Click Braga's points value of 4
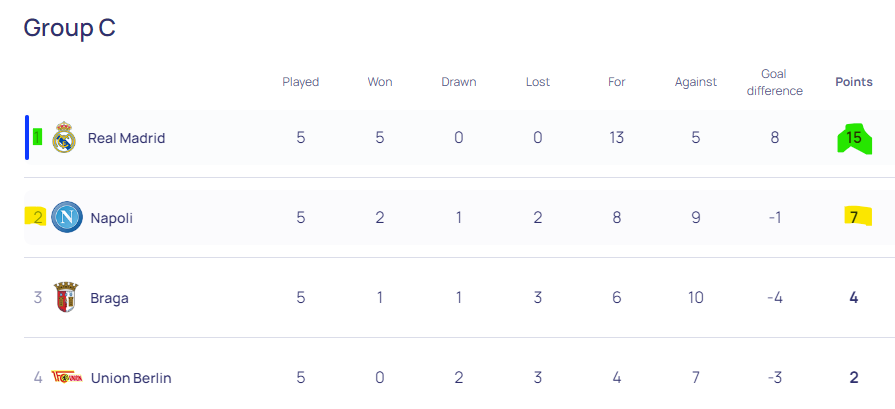This screenshot has height=409, width=895. pos(854,298)
